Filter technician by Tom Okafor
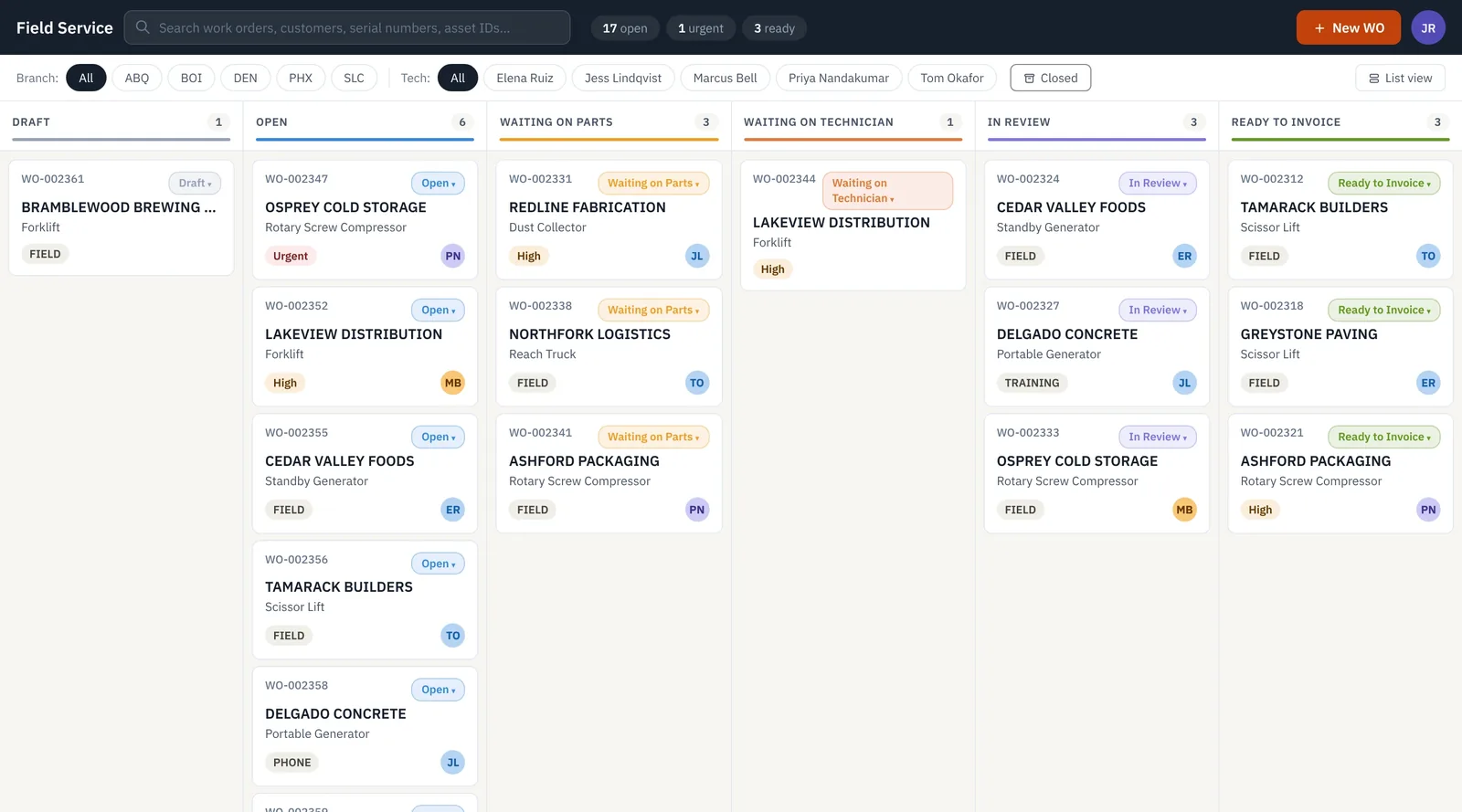 pyautogui.click(x=952, y=78)
